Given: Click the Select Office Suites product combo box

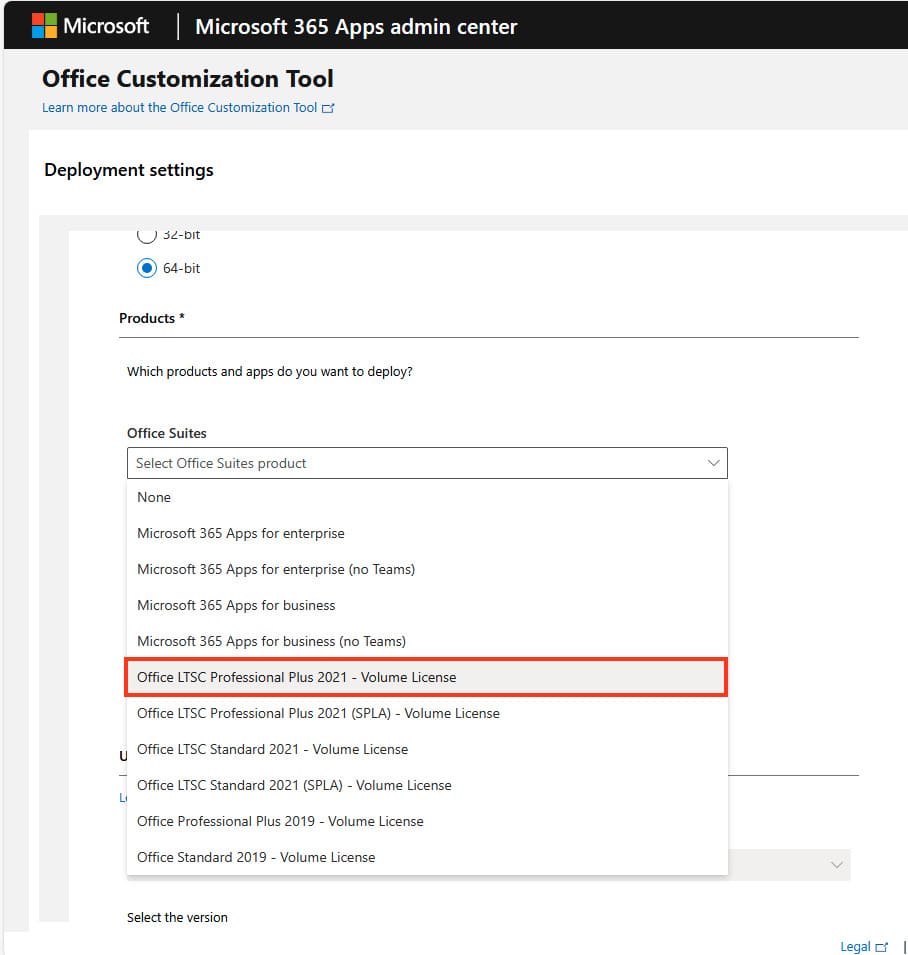Looking at the screenshot, I should tap(420, 463).
